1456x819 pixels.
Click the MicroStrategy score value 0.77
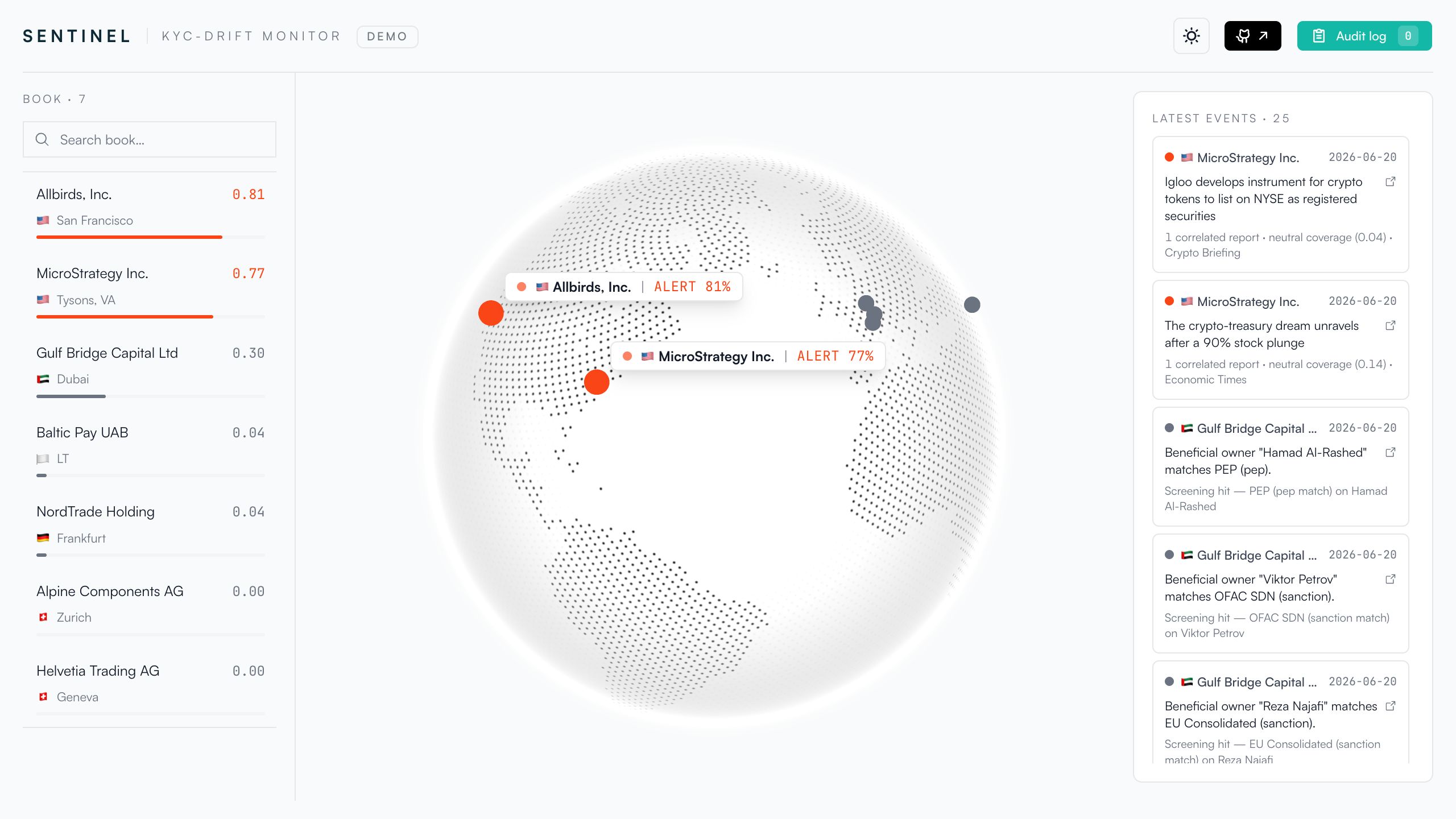coord(249,274)
